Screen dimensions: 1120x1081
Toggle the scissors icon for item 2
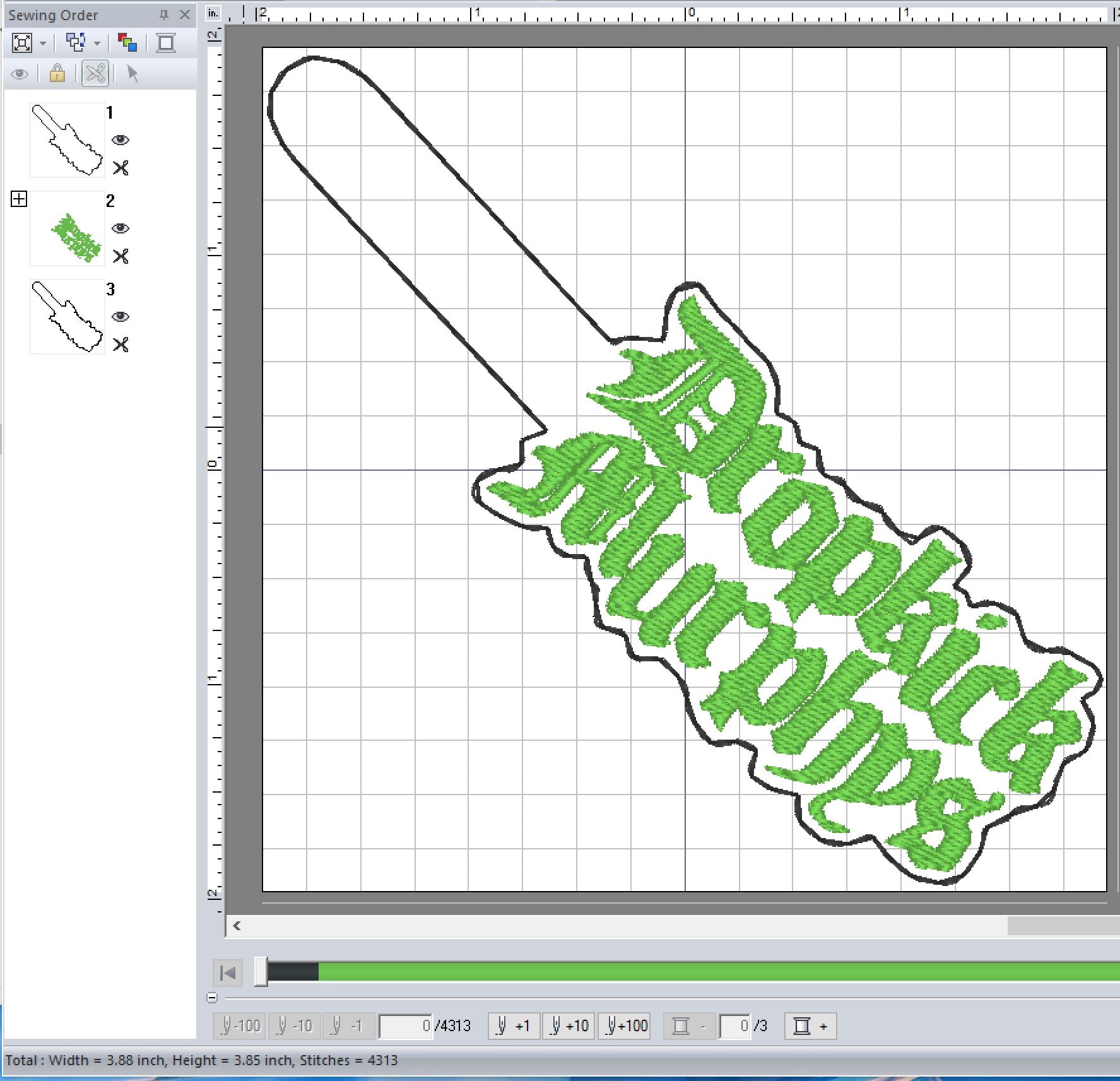[121, 256]
